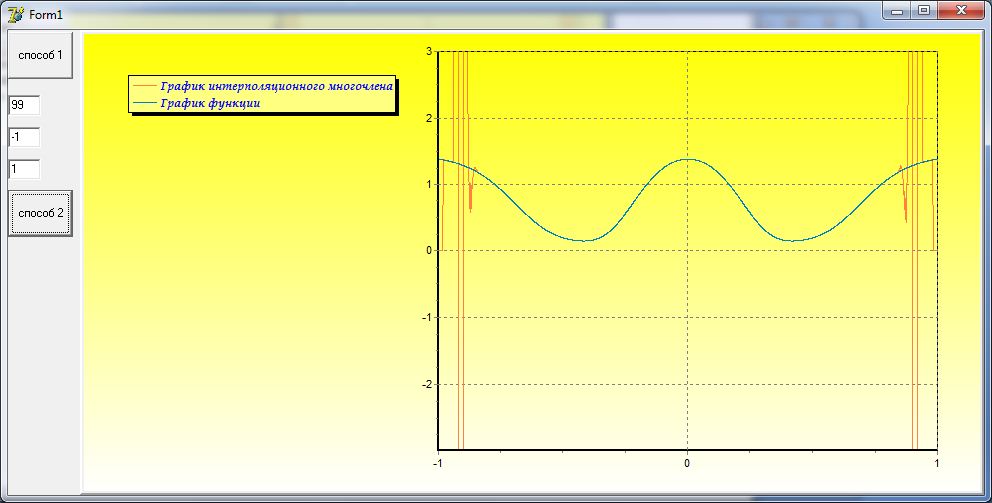
Task: Click legend entry "График функции"
Action: click(210, 103)
